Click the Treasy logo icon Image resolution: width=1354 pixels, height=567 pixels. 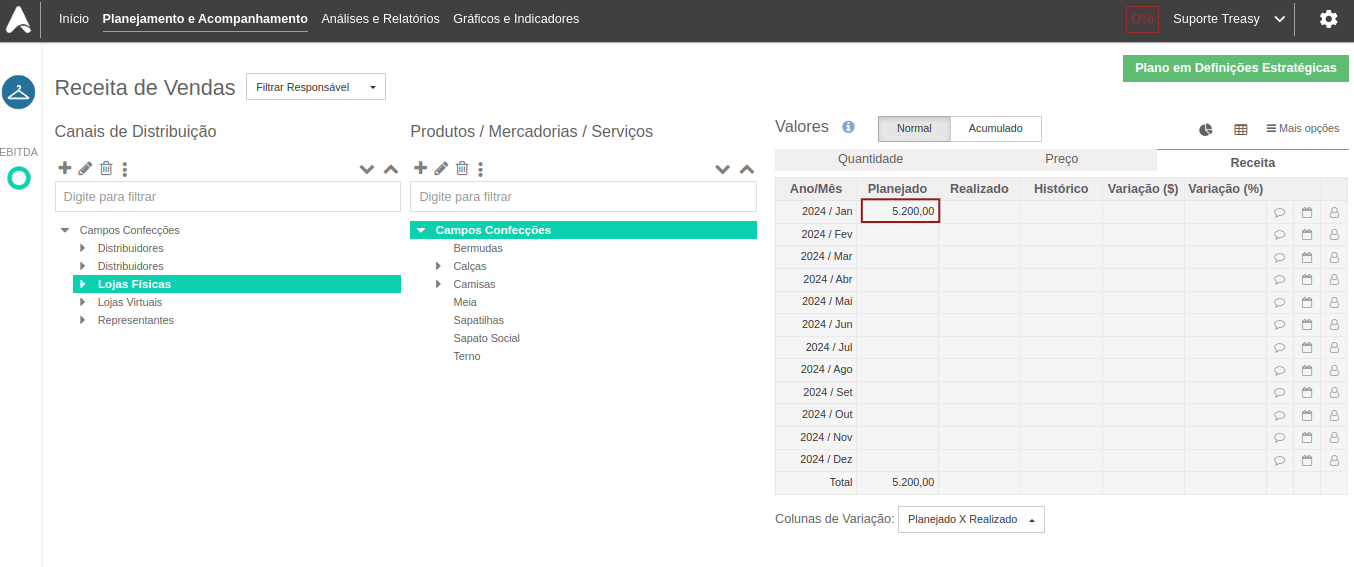(18, 19)
